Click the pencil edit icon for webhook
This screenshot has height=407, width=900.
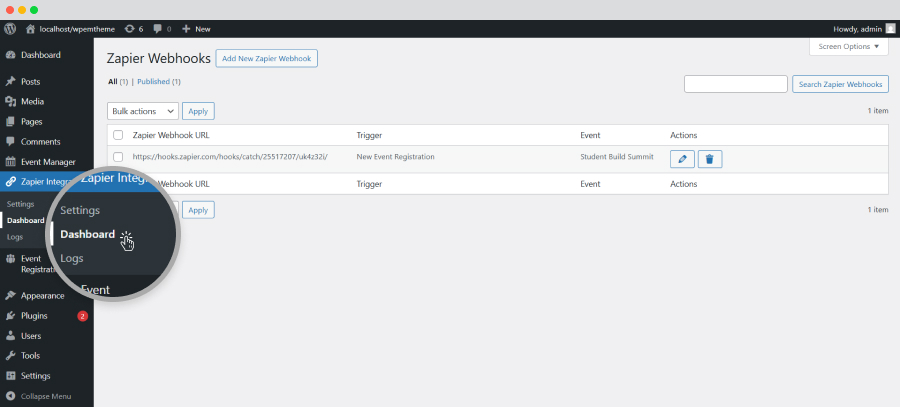pos(681,158)
